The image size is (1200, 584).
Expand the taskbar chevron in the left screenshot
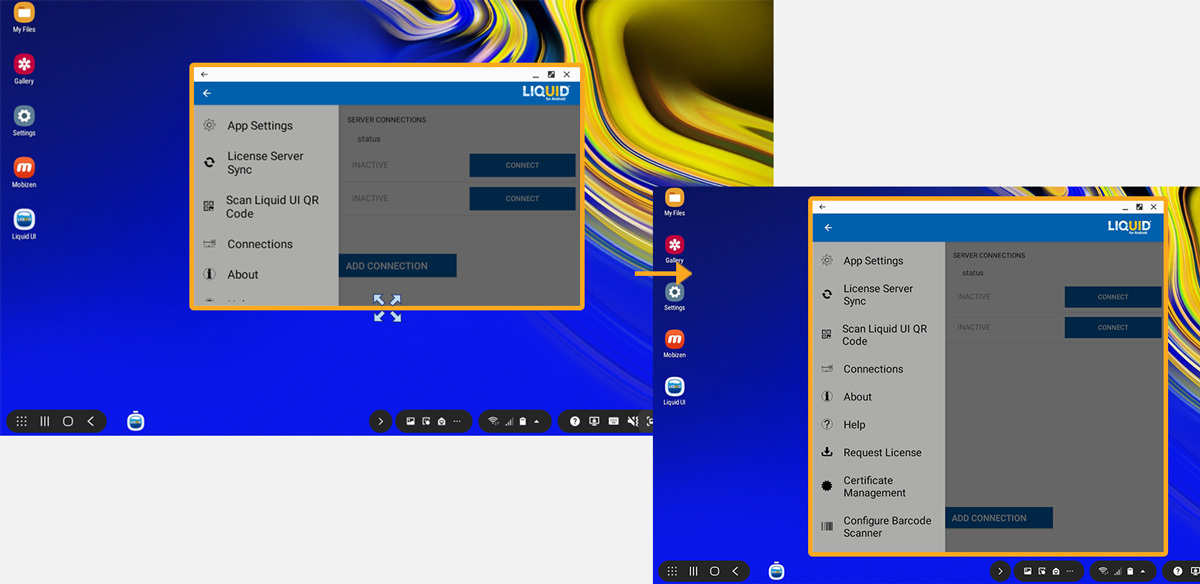tap(380, 422)
